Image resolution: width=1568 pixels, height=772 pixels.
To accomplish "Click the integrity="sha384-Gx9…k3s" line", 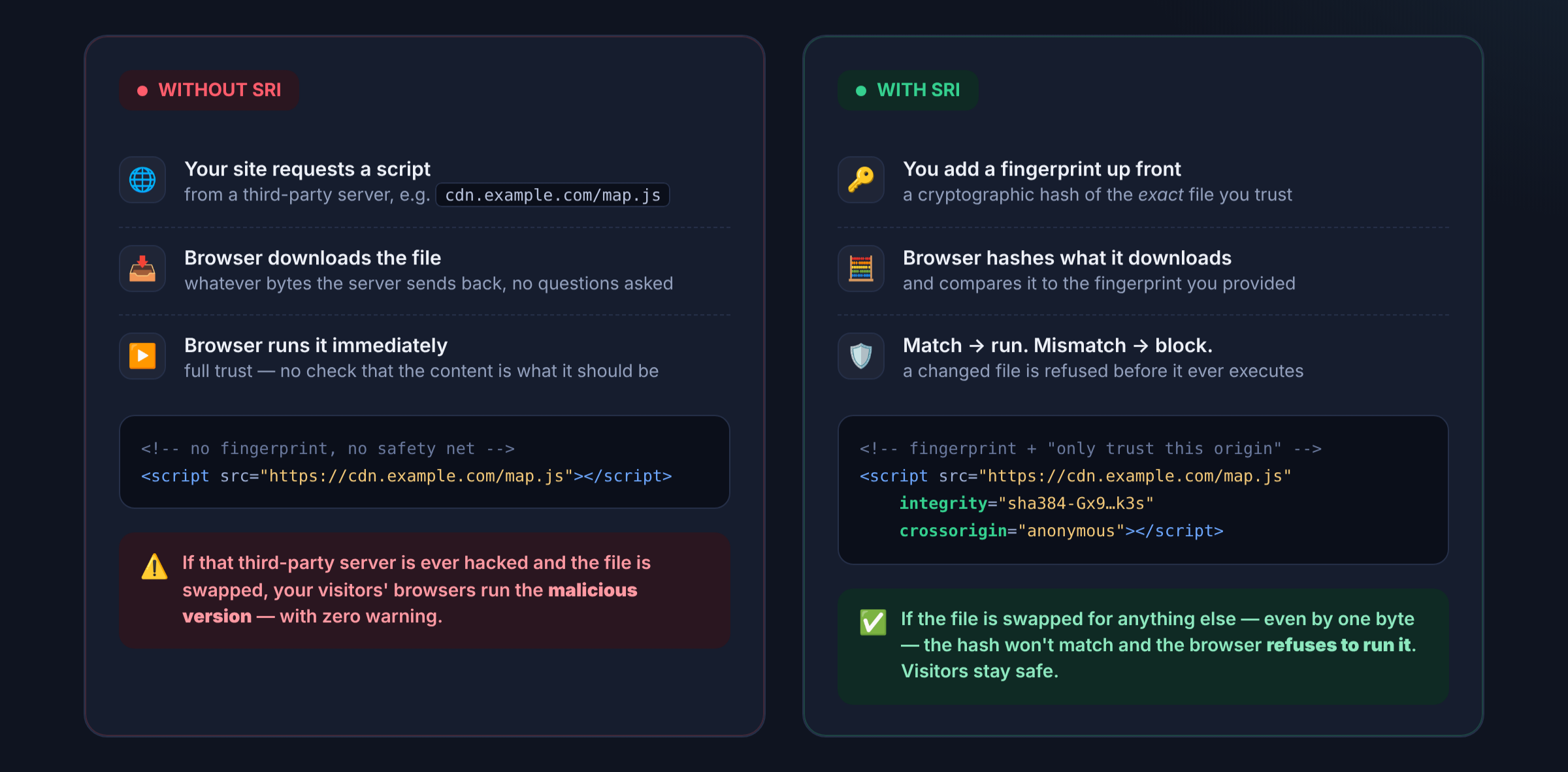I will (1026, 504).
